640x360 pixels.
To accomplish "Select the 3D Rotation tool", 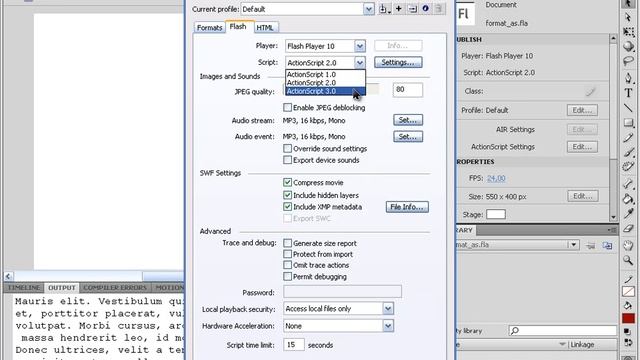I will [628, 46].
